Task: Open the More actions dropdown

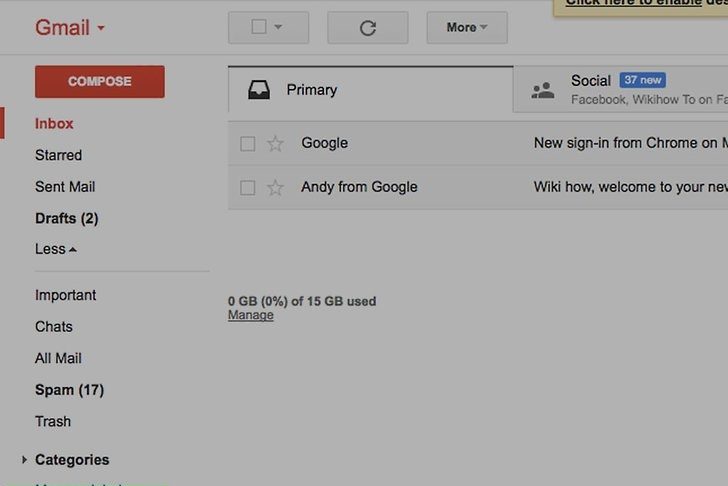Action: [467, 28]
